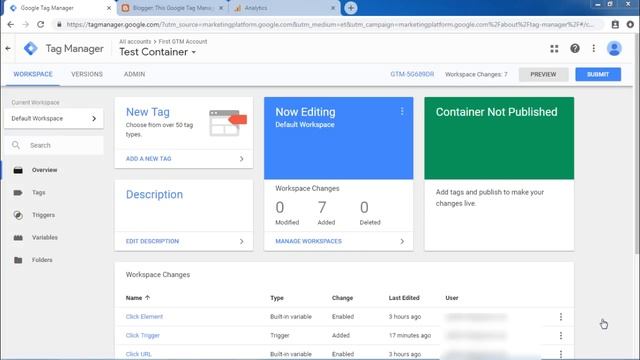
Task: Sort by the Name column header
Action: pos(138,298)
